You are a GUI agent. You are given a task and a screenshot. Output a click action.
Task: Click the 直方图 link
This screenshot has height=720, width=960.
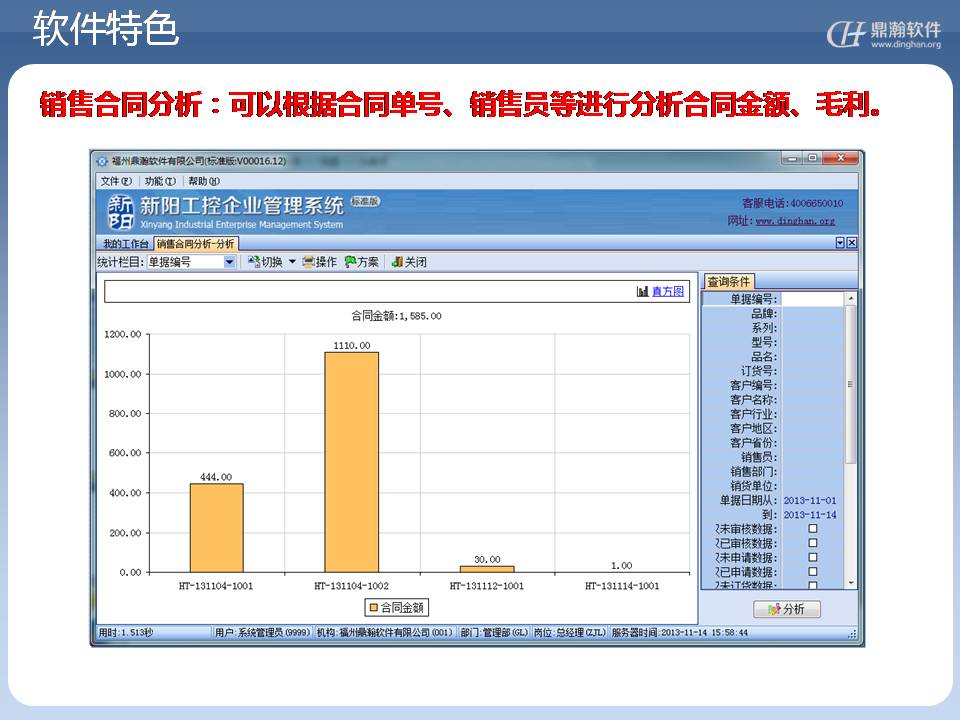point(667,291)
